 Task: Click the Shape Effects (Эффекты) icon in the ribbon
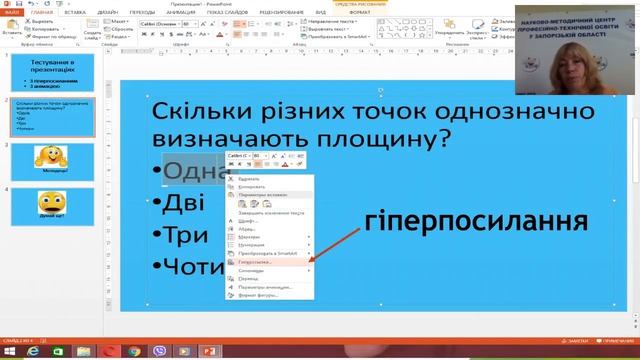click(x=495, y=37)
